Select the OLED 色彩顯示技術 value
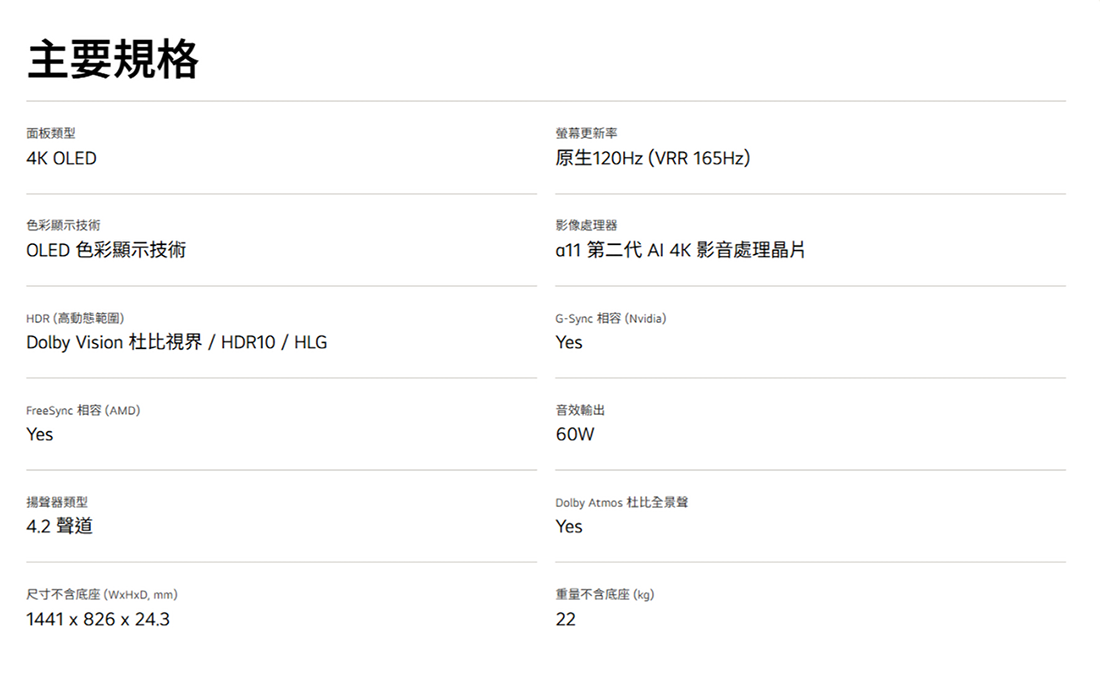1100x681 pixels. click(x=105, y=250)
